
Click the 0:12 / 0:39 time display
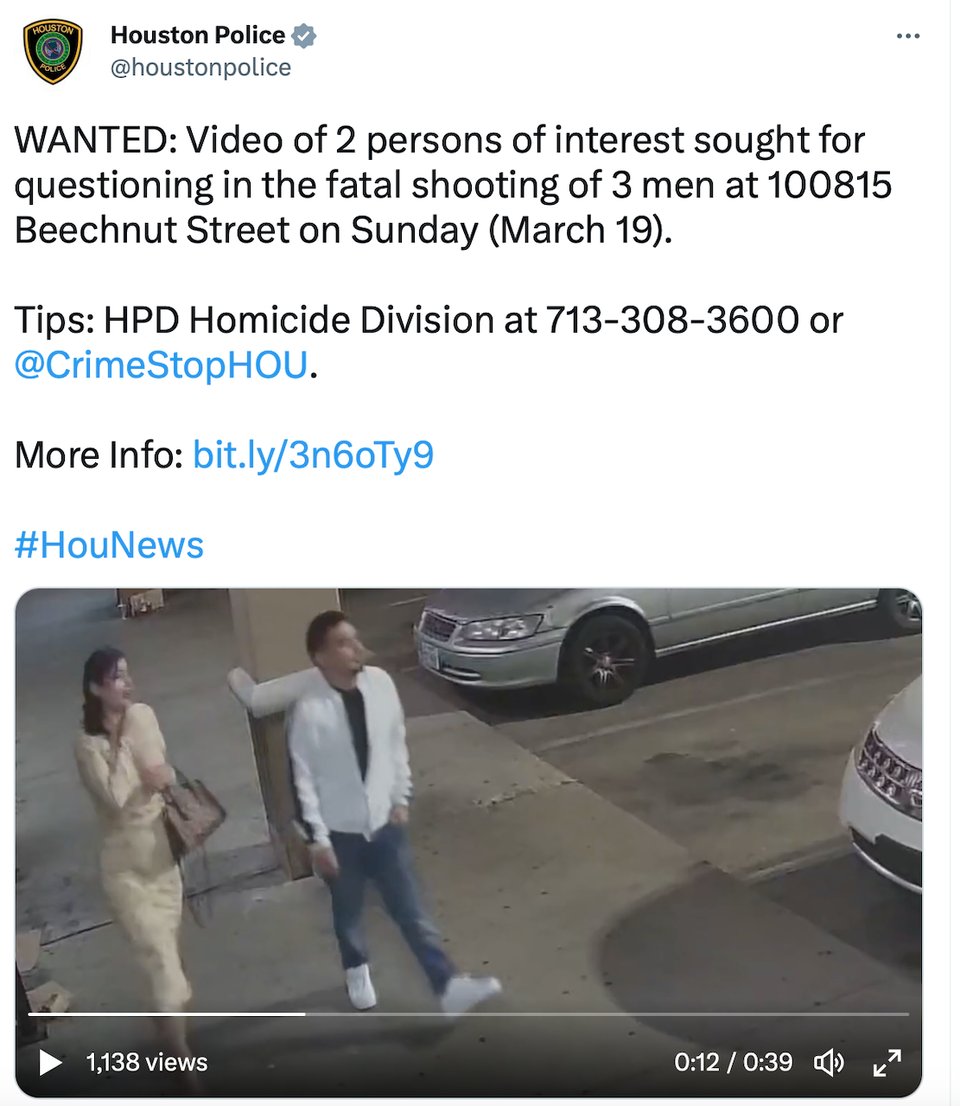point(733,1062)
